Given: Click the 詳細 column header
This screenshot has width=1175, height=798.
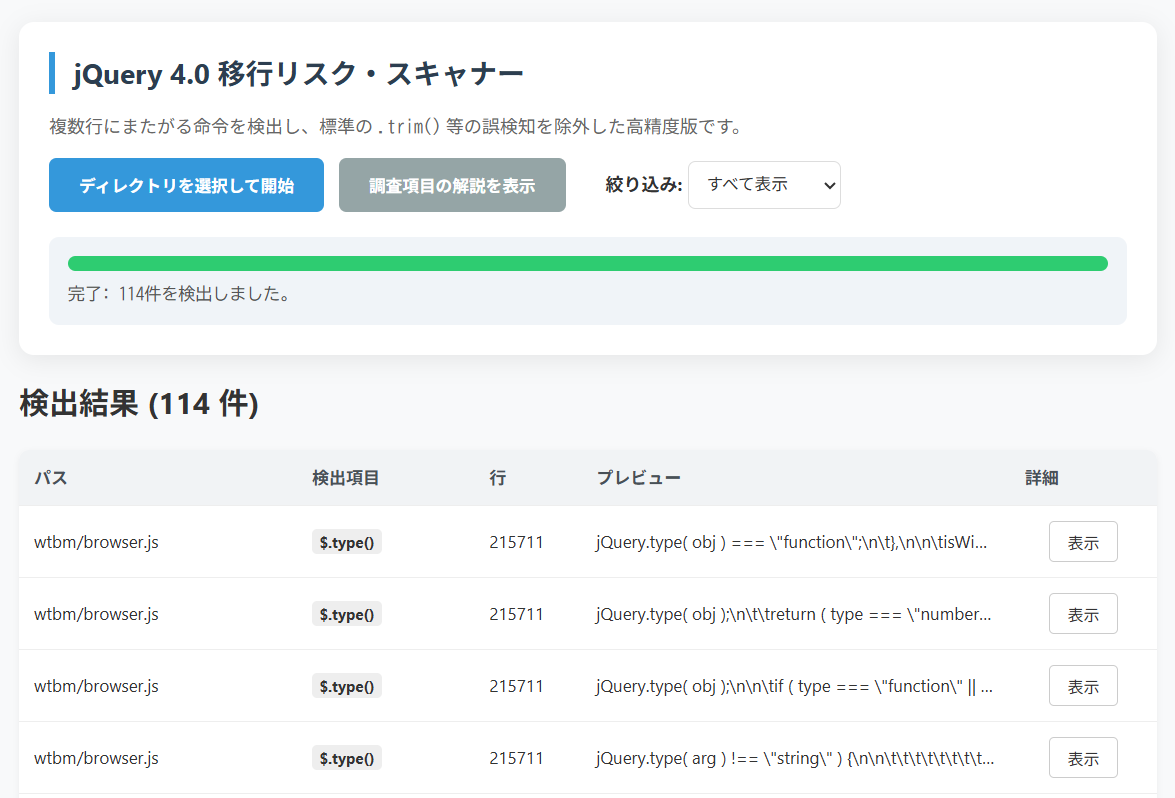Looking at the screenshot, I should (1042, 478).
